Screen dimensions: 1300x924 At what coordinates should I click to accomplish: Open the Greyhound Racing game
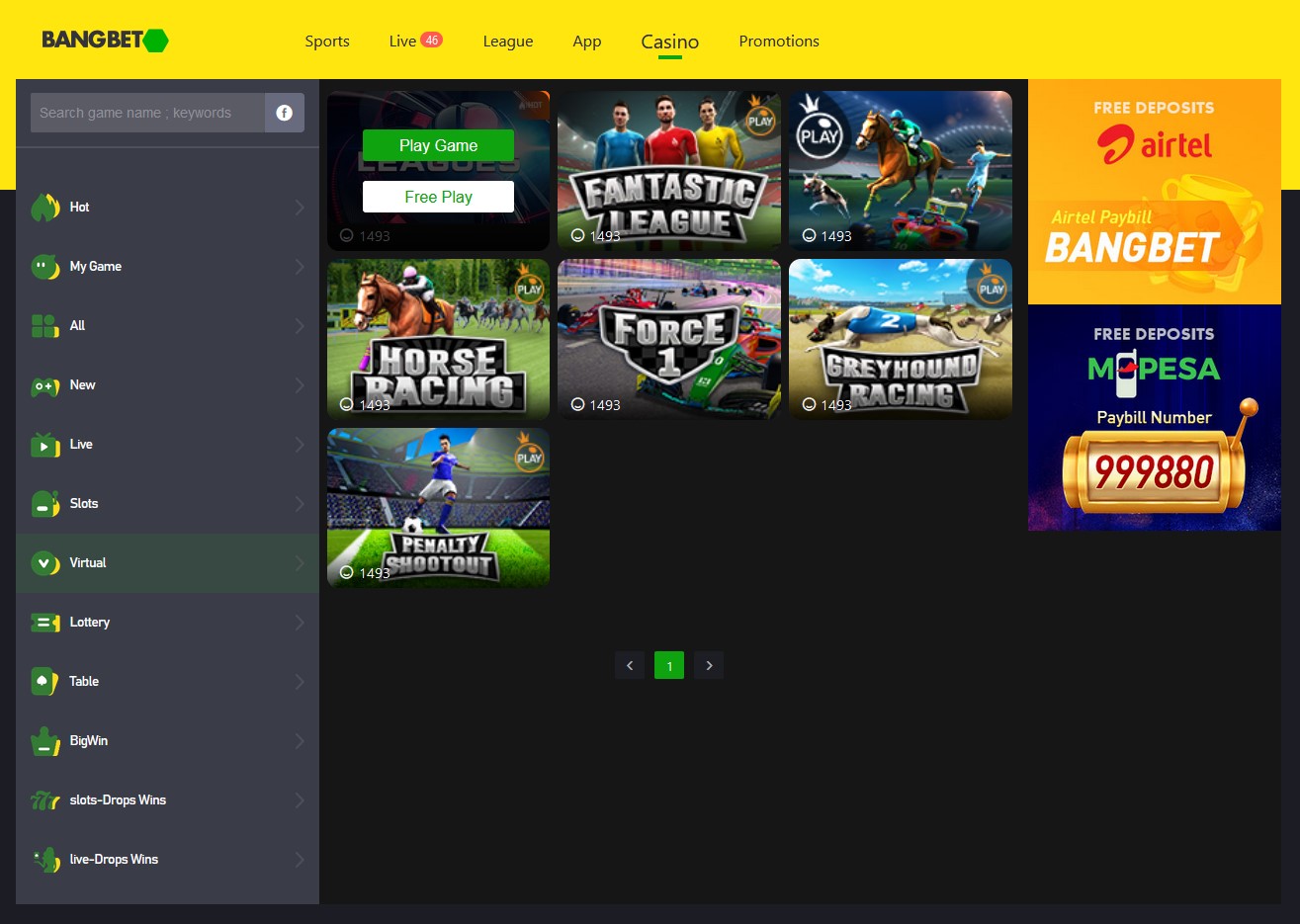901,339
